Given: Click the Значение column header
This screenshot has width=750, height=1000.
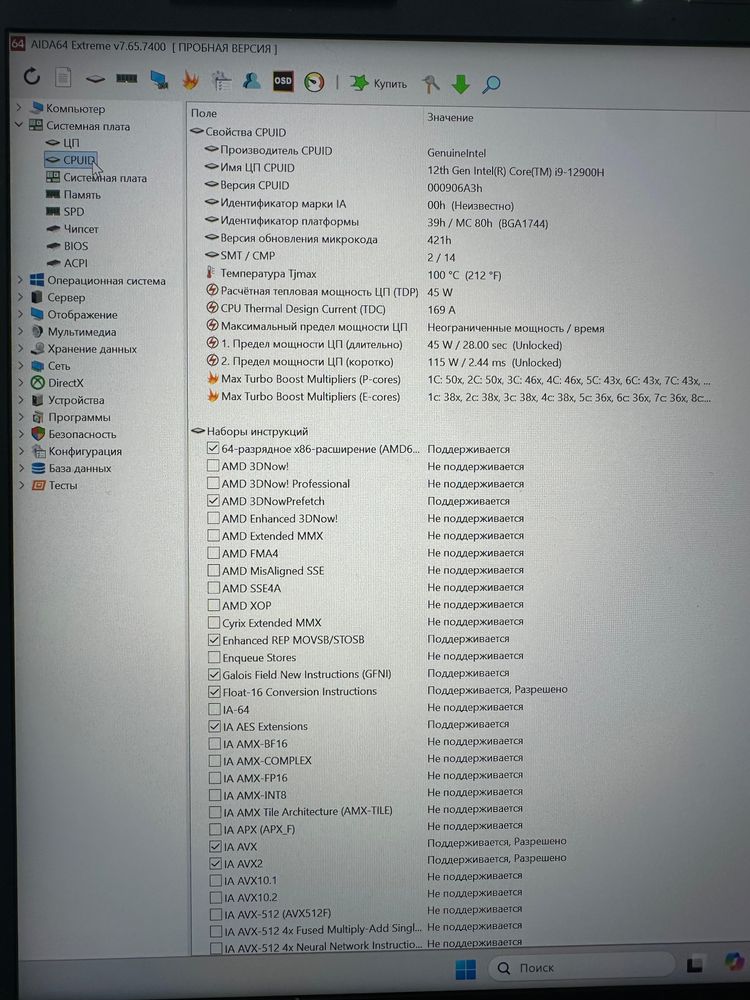Looking at the screenshot, I should [x=450, y=117].
